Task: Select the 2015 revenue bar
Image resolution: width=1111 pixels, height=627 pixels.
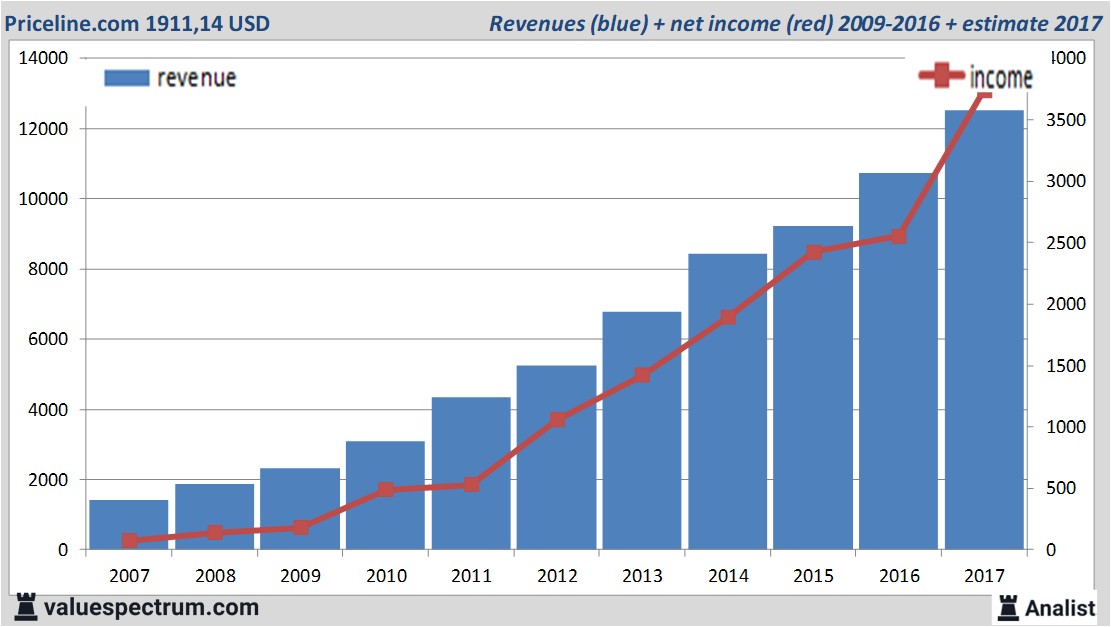Action: coord(813,388)
